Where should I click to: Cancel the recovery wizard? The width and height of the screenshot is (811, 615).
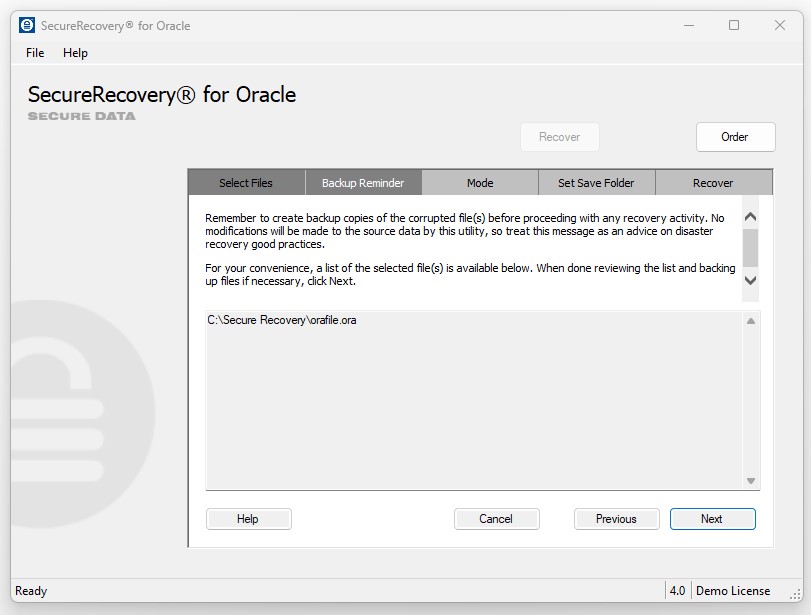click(496, 519)
